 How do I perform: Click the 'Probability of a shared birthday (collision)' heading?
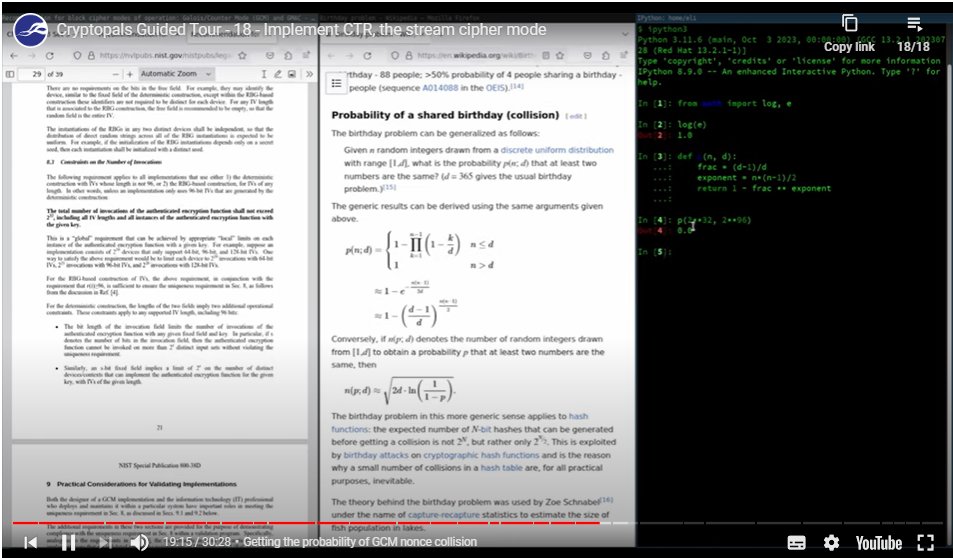click(x=445, y=115)
